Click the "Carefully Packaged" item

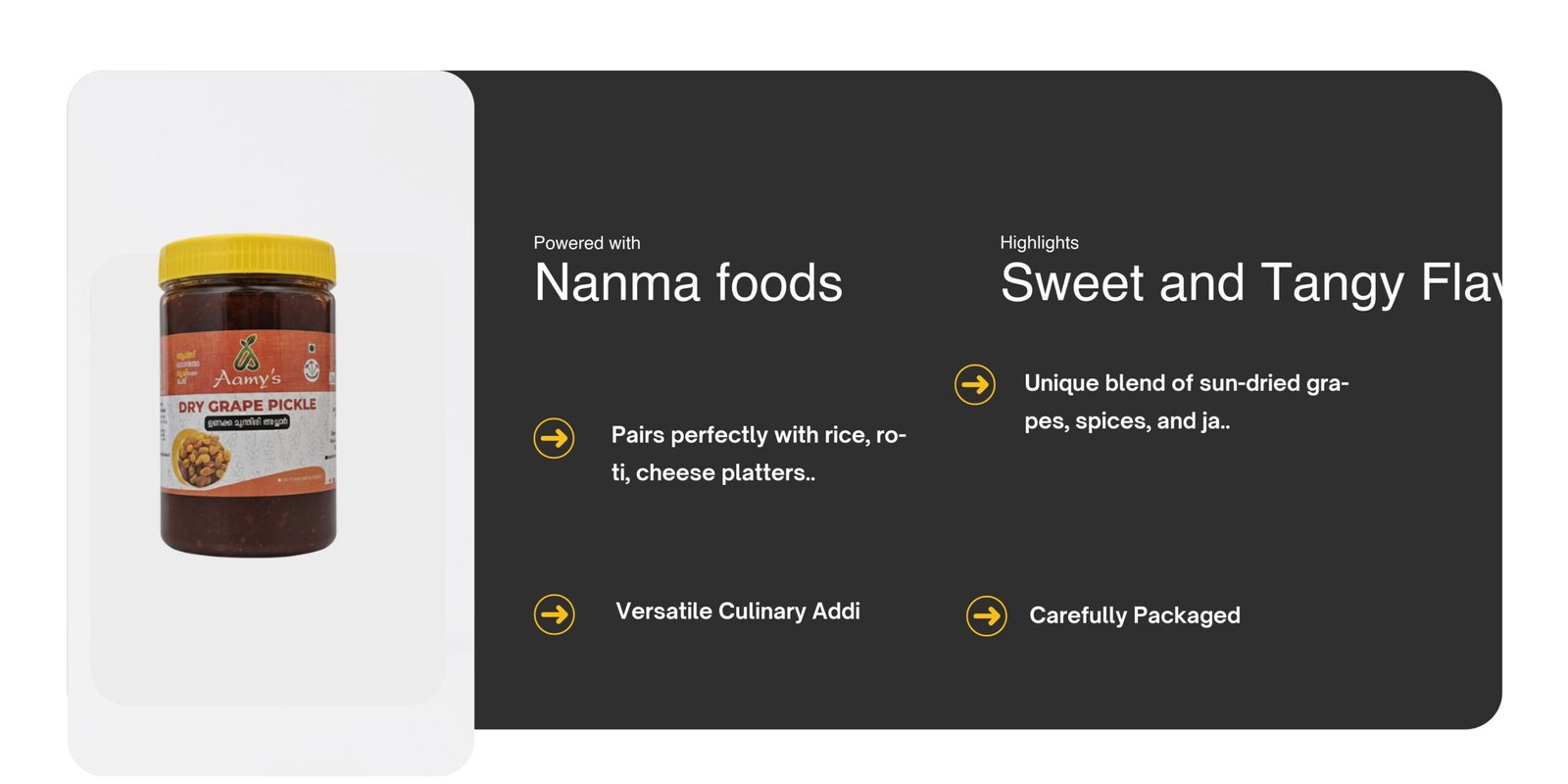1134,615
